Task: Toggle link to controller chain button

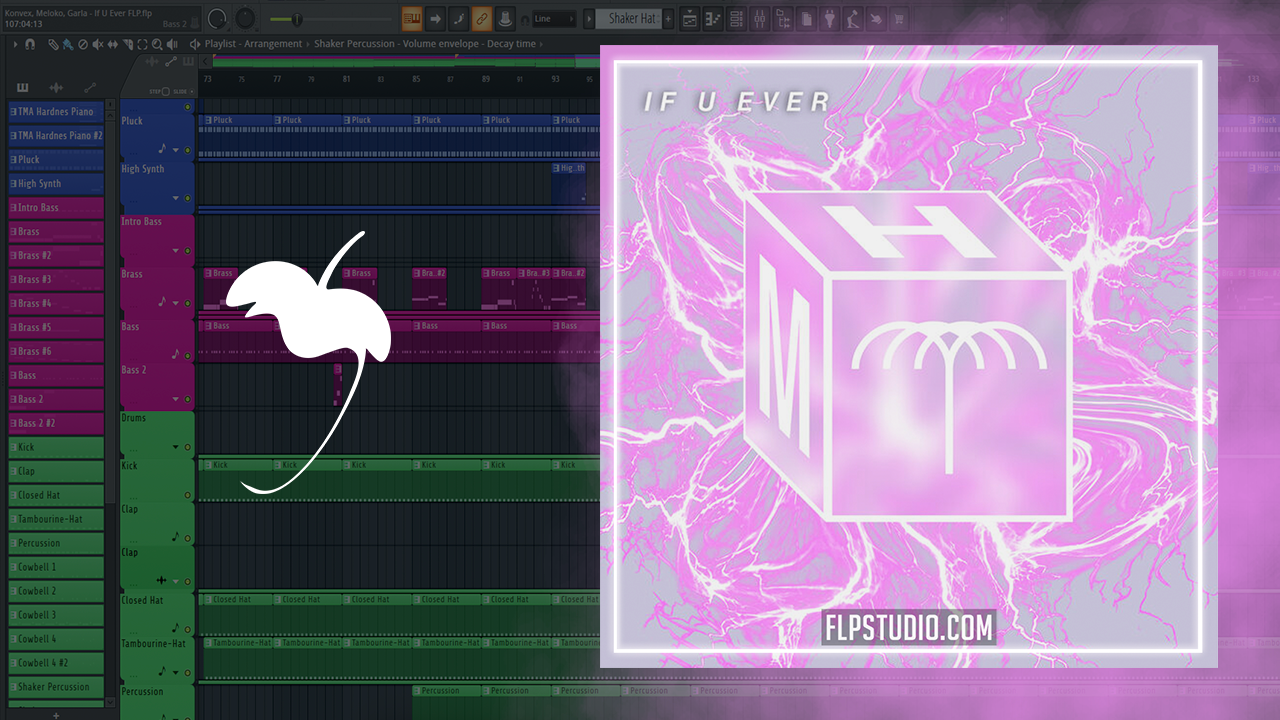Action: (x=481, y=18)
